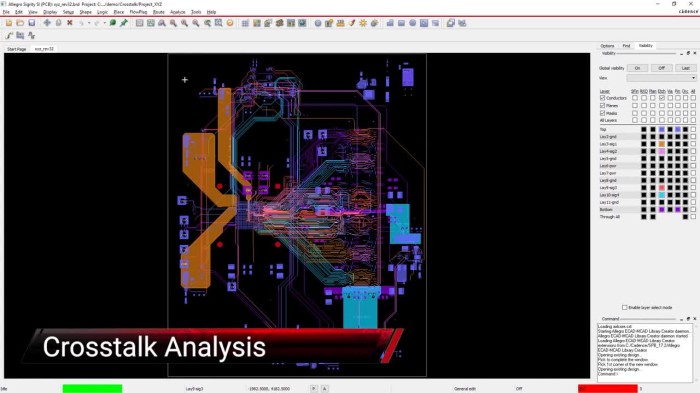The height and width of the screenshot is (393, 700).
Task: Click the Global visibility Last button
Action: coord(685,68)
